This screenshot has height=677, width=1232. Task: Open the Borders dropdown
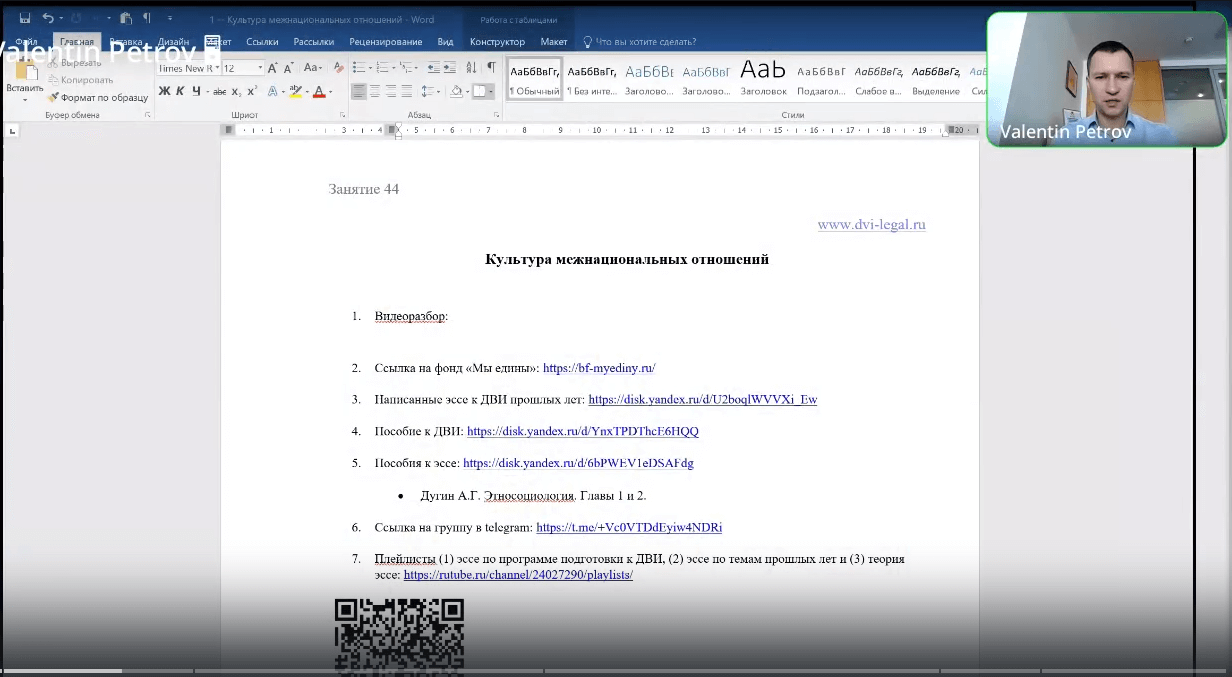coord(490,91)
